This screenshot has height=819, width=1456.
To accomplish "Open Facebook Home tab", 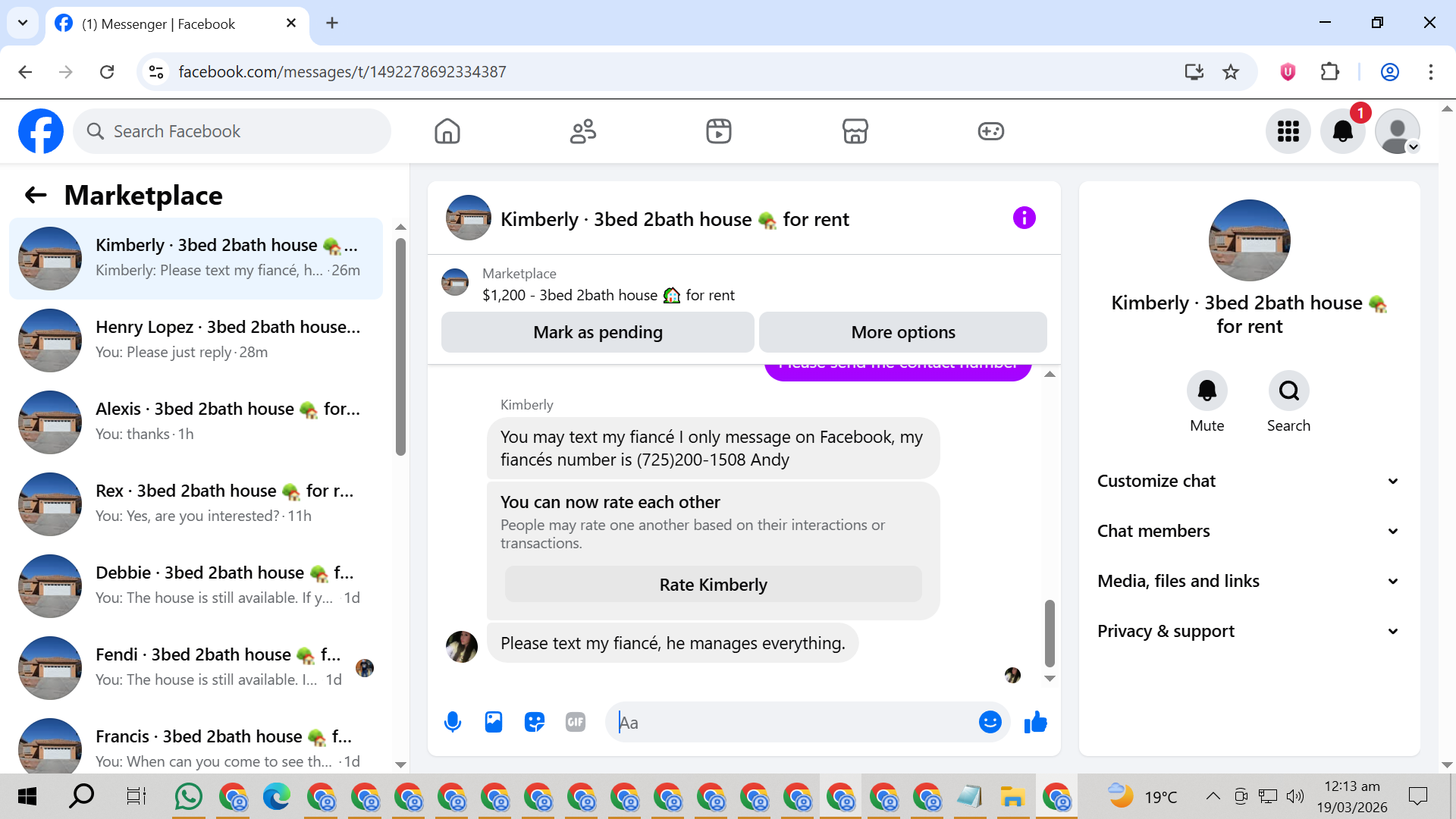I will pyautogui.click(x=447, y=131).
